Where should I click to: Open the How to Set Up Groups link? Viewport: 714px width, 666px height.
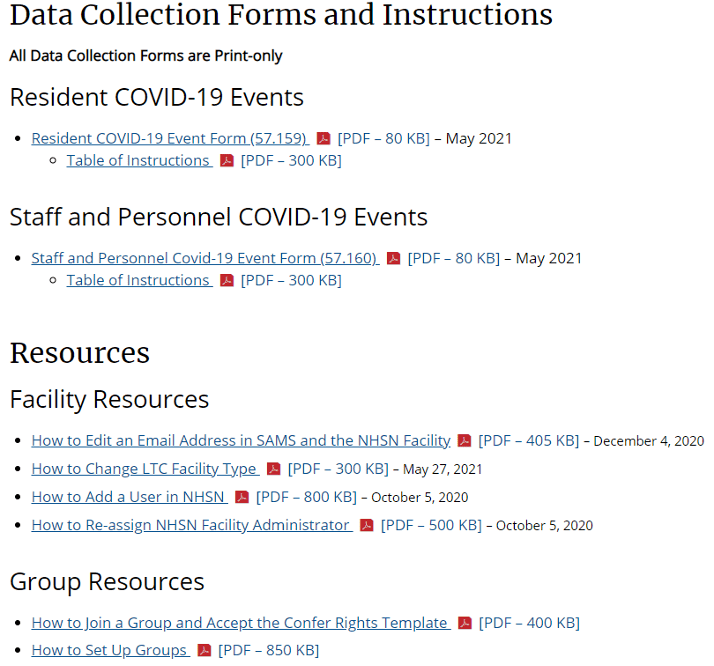[109, 651]
